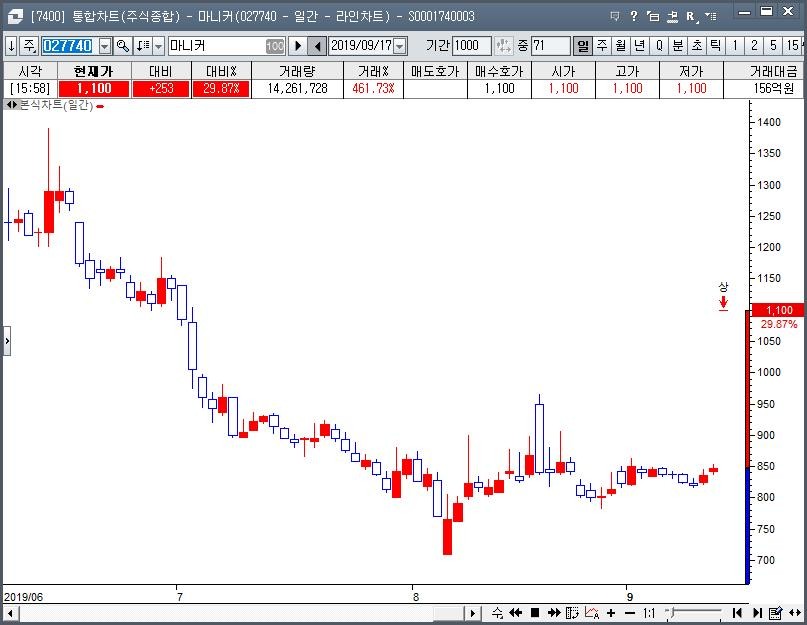Click the window copy icon in title bar
This screenshot has height=625, width=807.
click(x=653, y=16)
